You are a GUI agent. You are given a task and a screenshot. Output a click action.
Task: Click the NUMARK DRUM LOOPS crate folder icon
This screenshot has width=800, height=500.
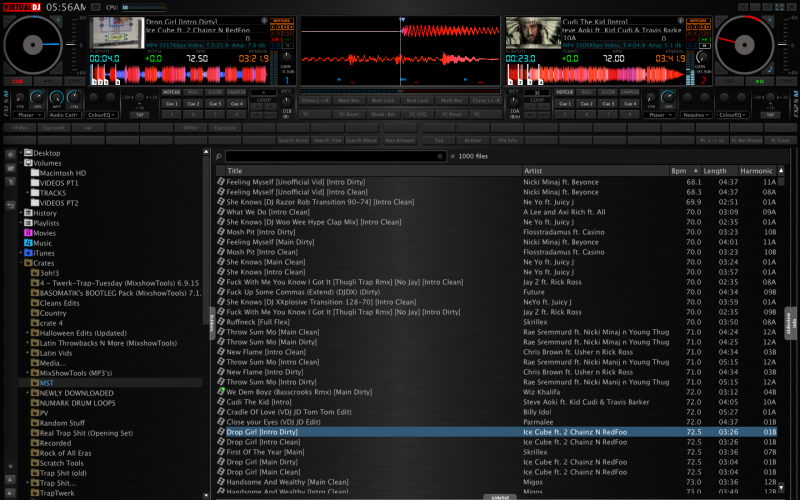pos(35,403)
